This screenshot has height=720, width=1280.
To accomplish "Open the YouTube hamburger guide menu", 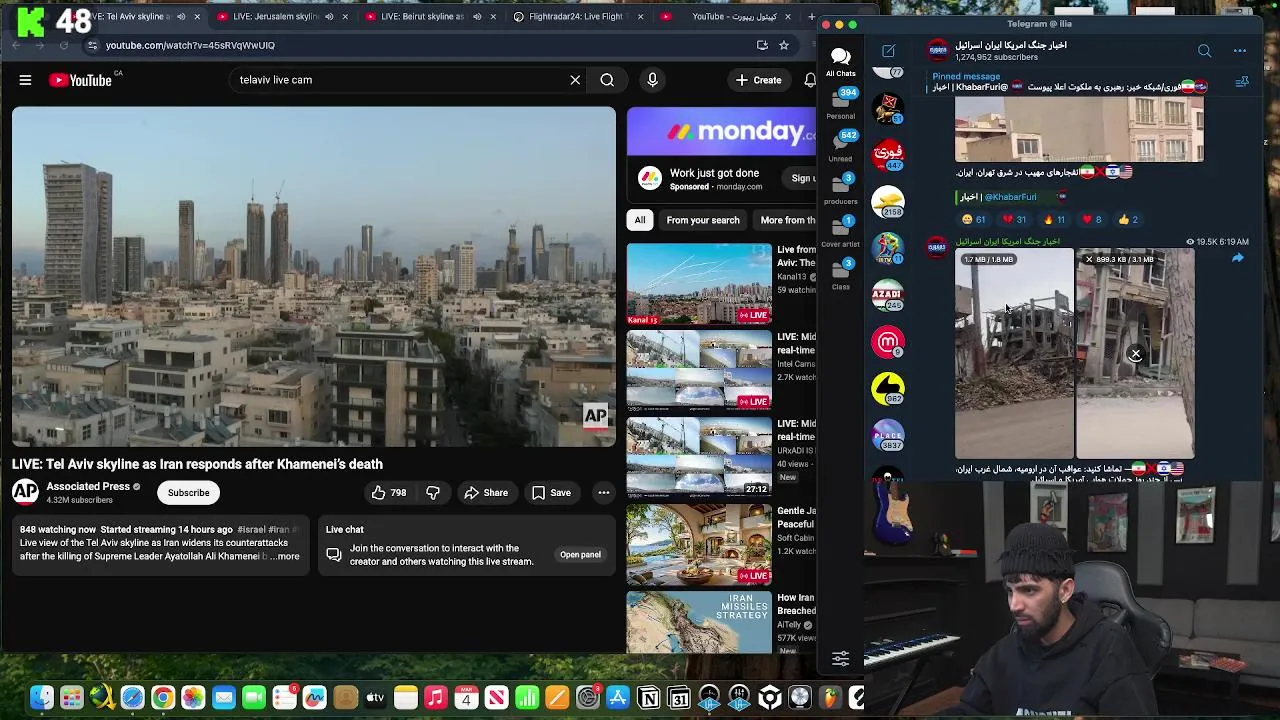I will point(25,80).
